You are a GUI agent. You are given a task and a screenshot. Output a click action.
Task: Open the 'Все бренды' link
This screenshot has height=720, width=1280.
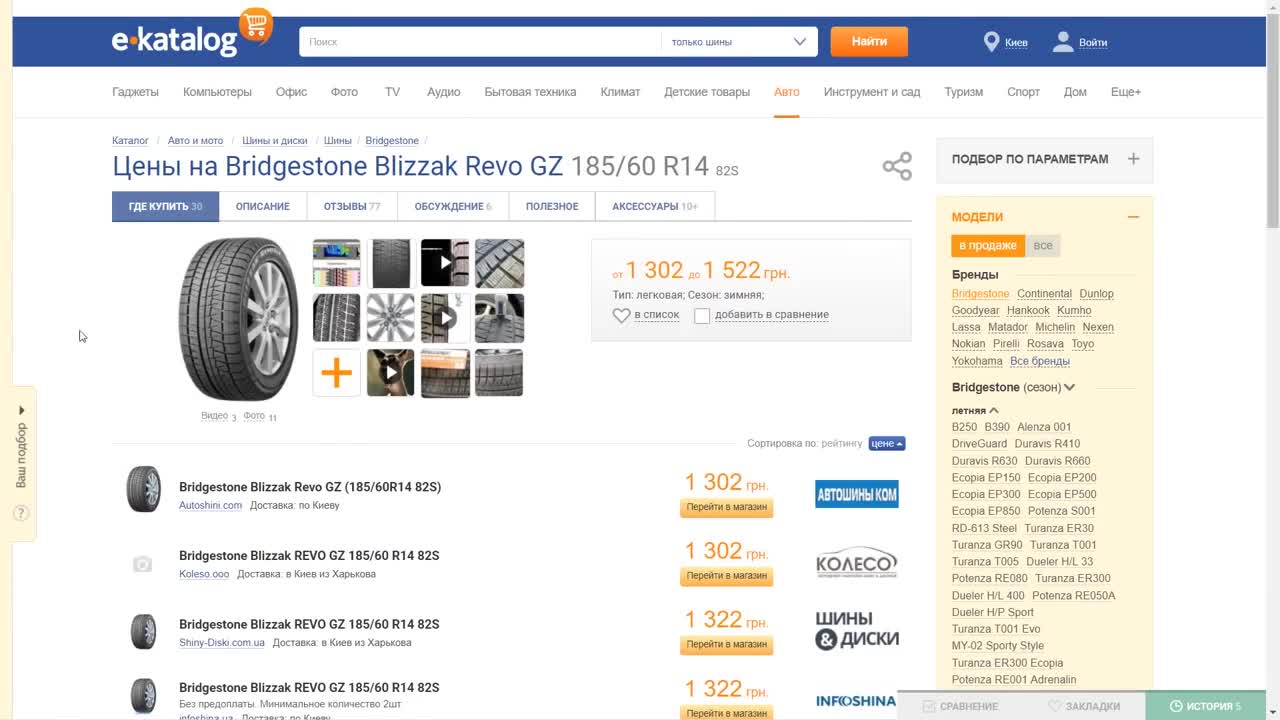[x=1040, y=361]
